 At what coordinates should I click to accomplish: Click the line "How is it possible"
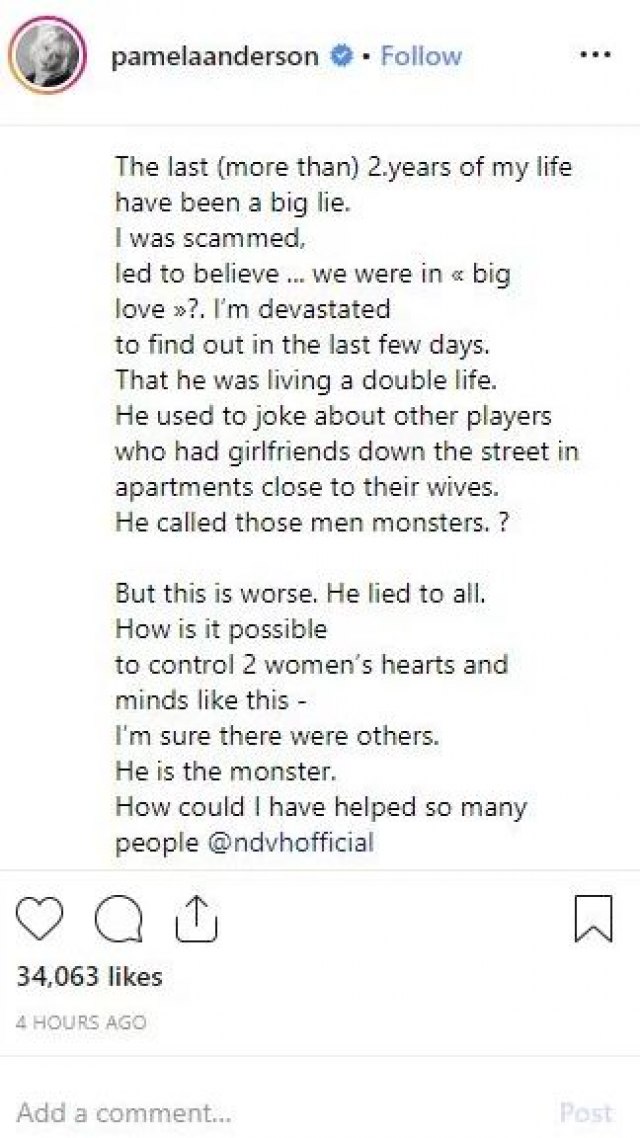coord(221,629)
